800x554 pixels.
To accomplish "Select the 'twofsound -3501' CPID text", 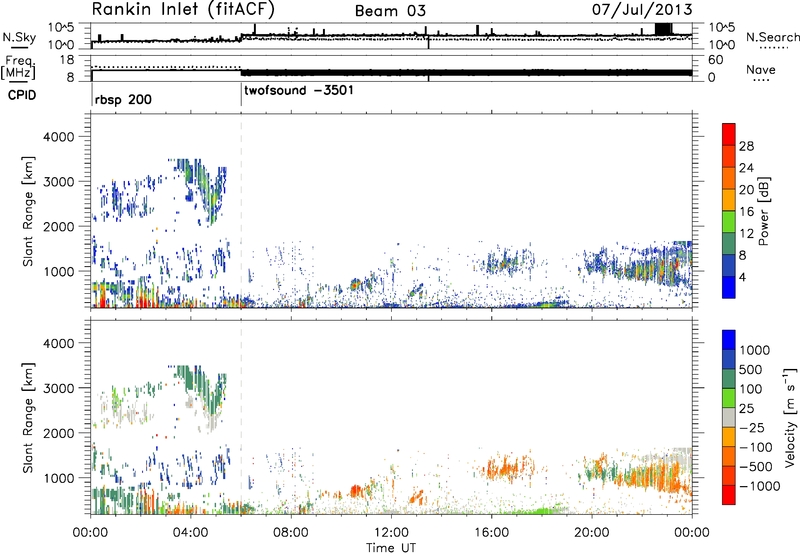I will click(x=299, y=90).
